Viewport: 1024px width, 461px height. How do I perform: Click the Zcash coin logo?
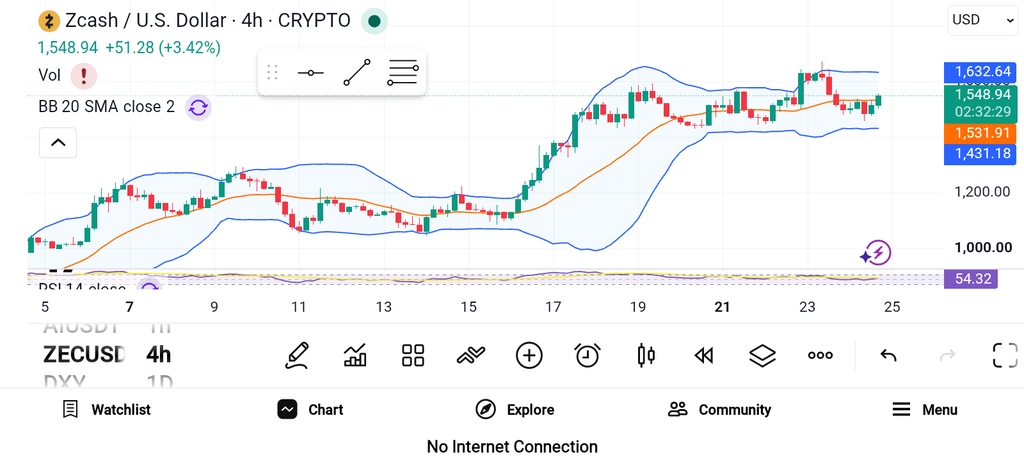pyautogui.click(x=49, y=21)
